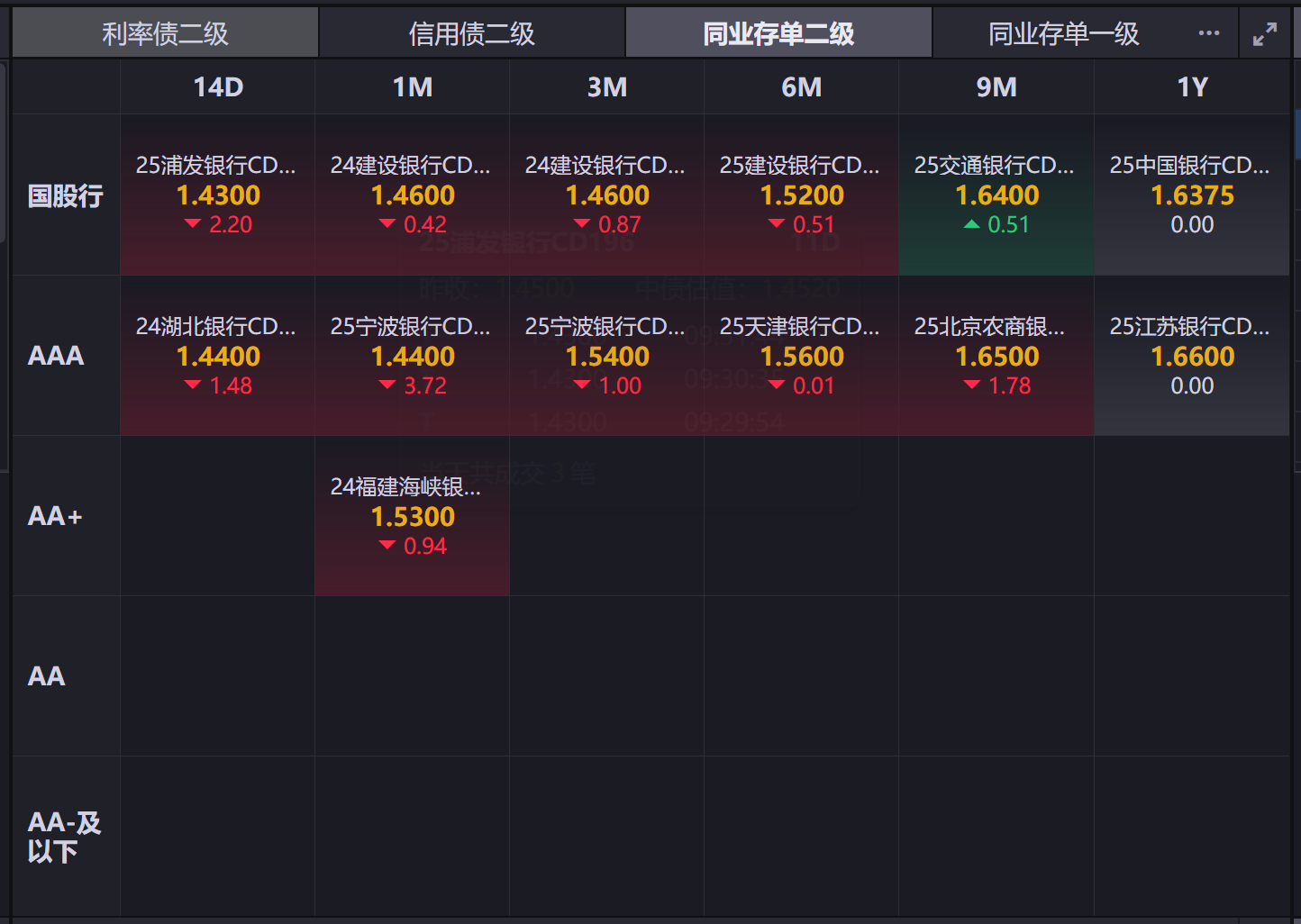Open the more options ellipsis icon
The image size is (1301, 924).
[1209, 33]
